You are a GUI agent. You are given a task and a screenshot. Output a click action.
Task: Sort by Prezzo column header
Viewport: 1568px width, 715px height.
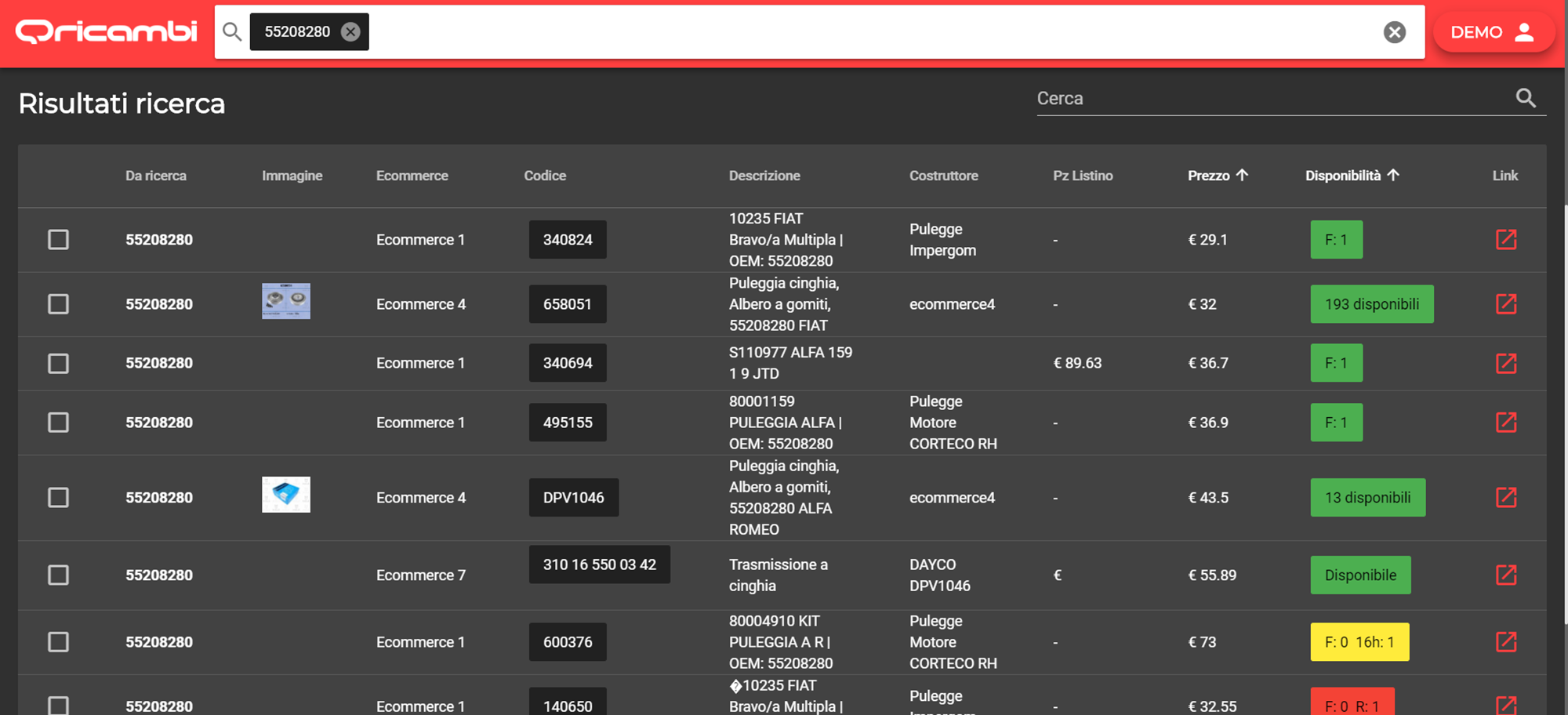pos(1218,176)
